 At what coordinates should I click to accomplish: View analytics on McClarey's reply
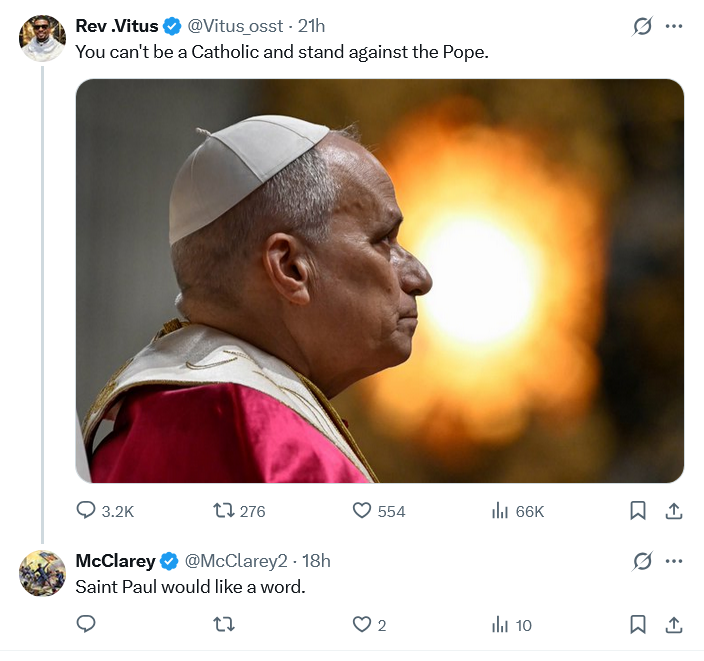click(x=501, y=625)
